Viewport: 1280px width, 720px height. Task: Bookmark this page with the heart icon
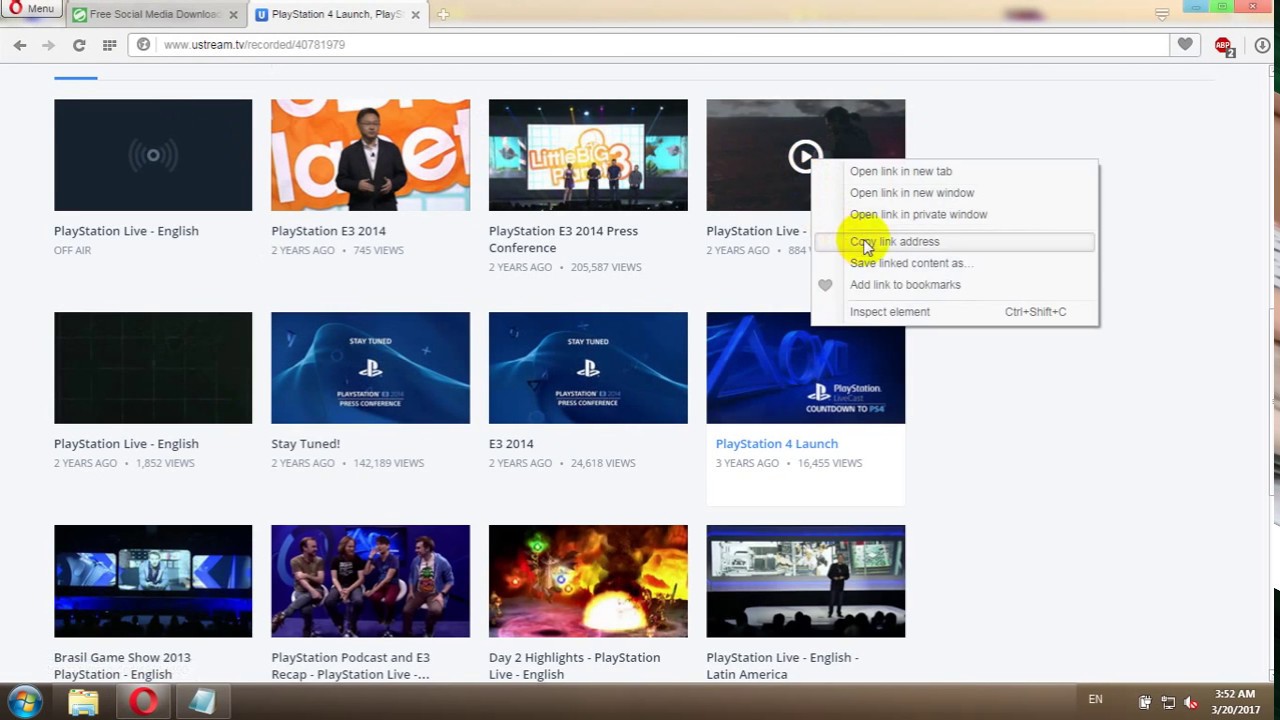(x=1183, y=45)
